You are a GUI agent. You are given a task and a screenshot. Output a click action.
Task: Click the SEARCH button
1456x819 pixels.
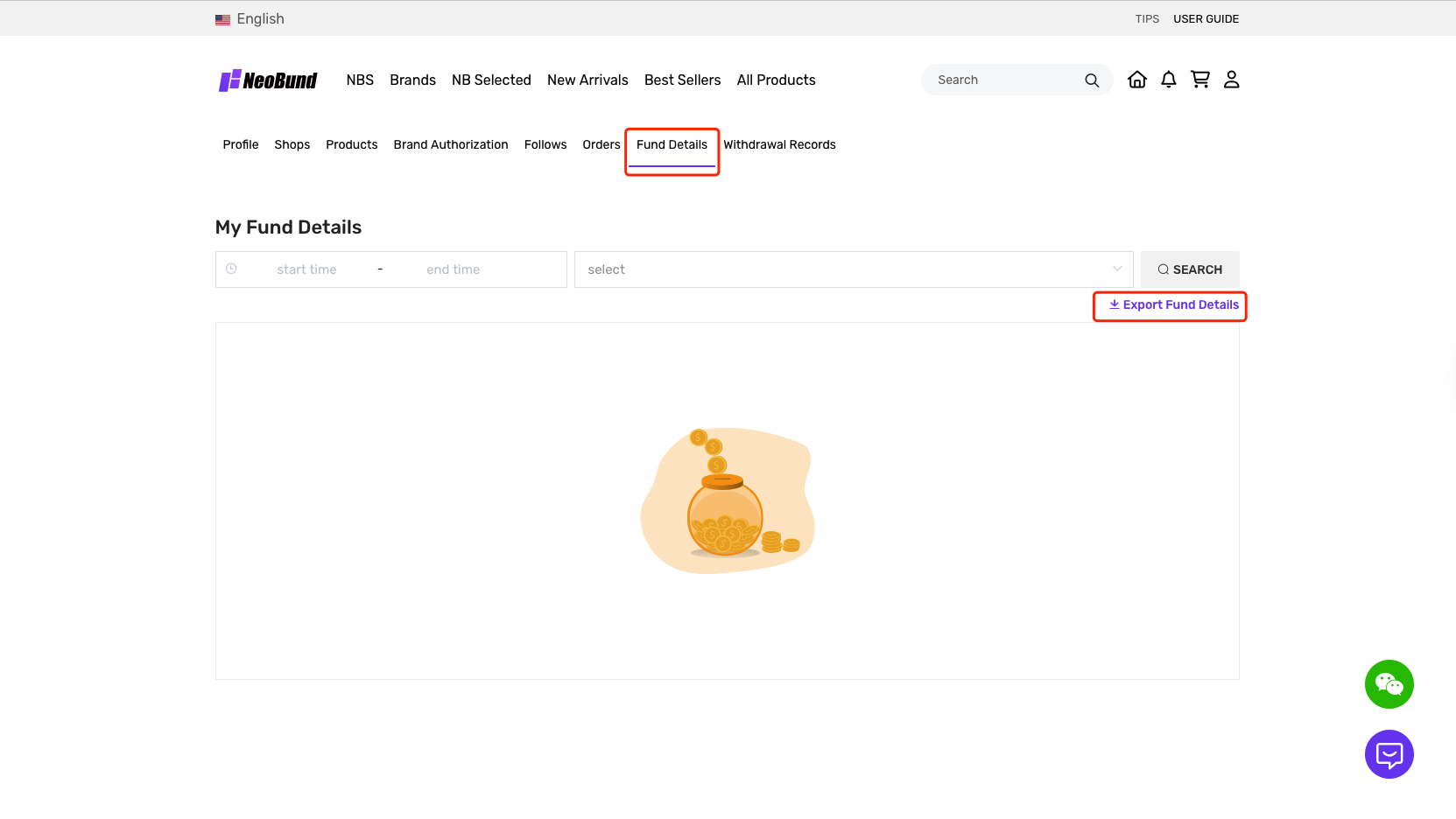tap(1189, 269)
